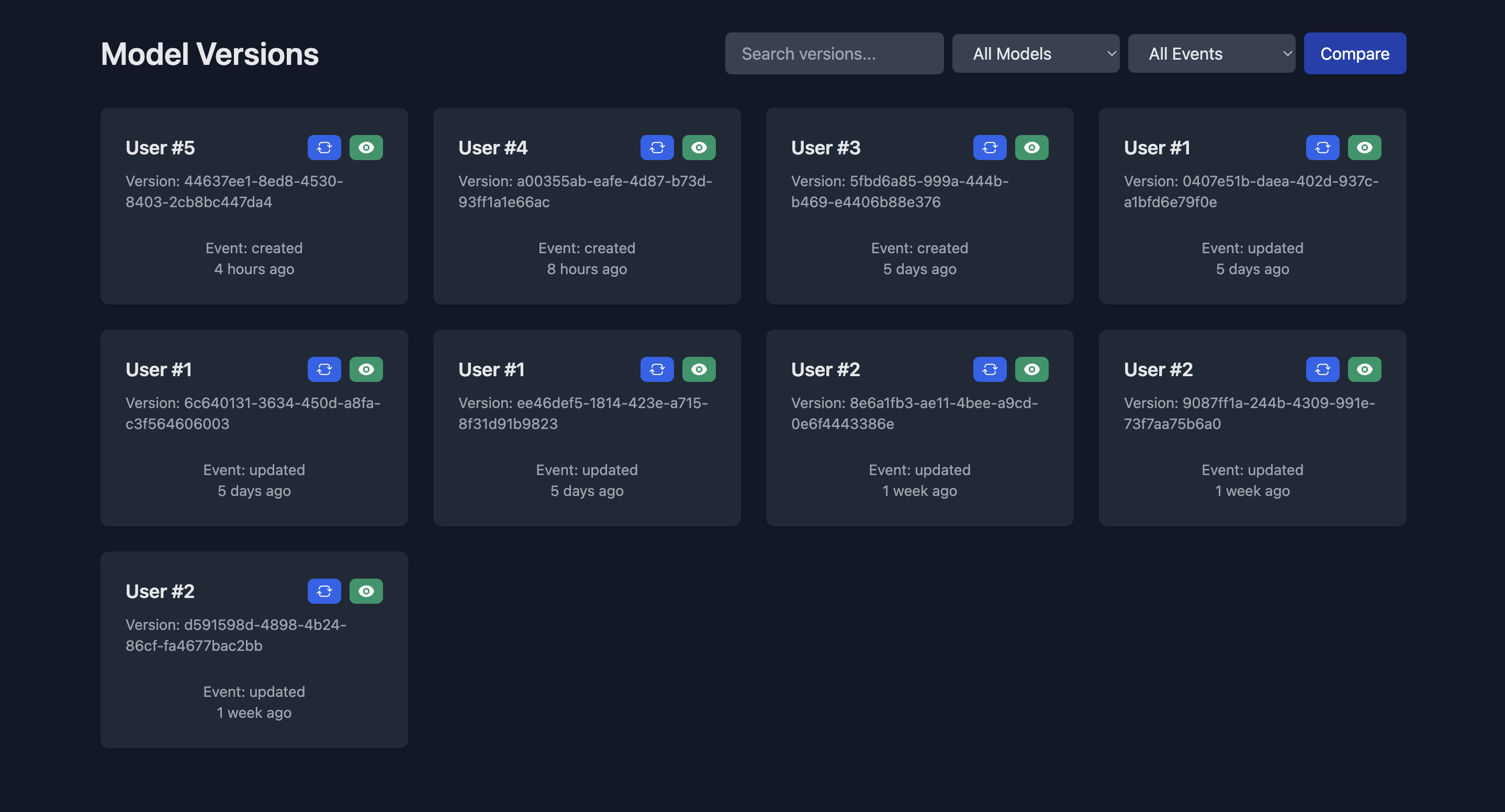View version 9087ff1a with the eye icon
Screen dimensions: 1505x812
point(1364,369)
